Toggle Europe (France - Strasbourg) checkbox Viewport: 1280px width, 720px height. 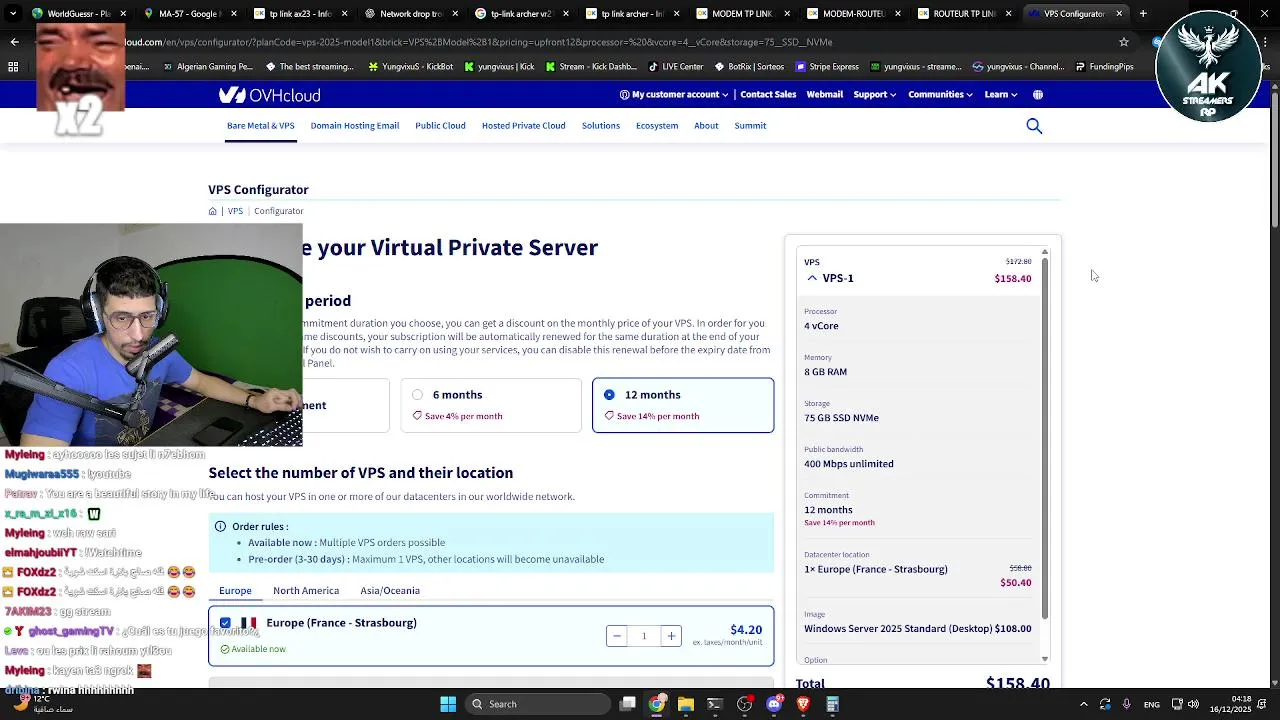pyautogui.click(x=225, y=623)
